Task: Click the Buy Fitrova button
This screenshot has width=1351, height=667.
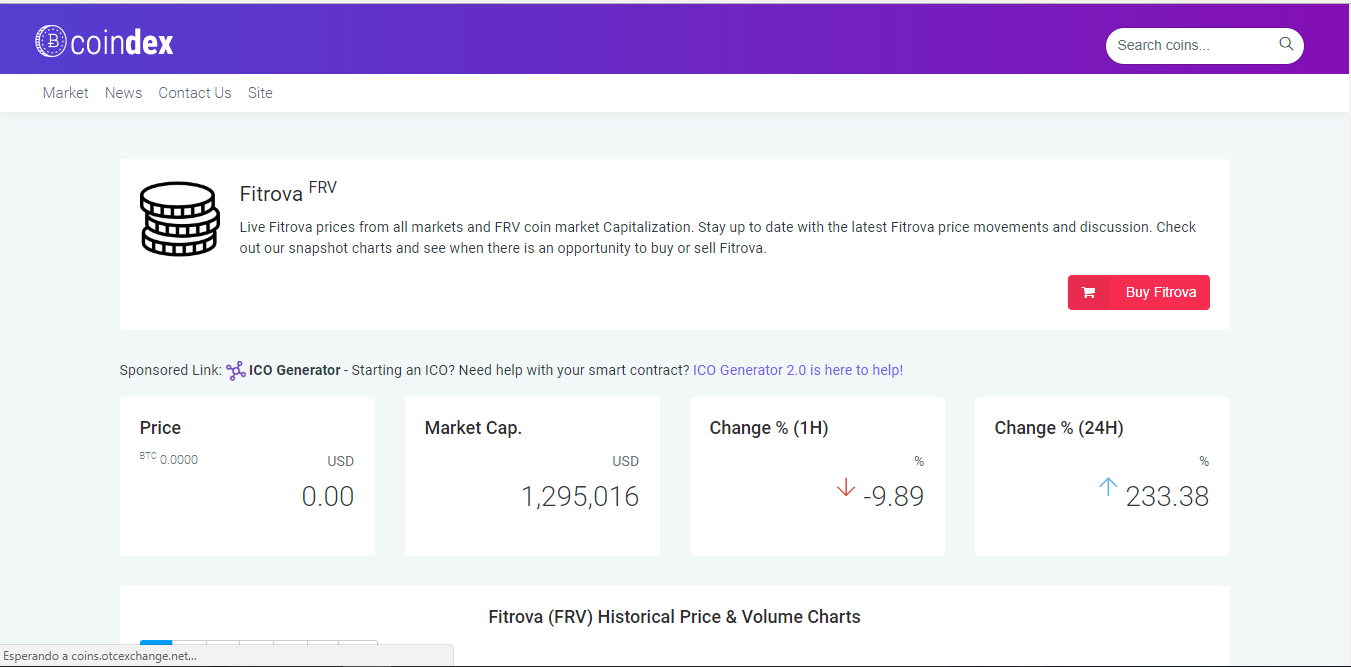Action: pyautogui.click(x=1139, y=293)
